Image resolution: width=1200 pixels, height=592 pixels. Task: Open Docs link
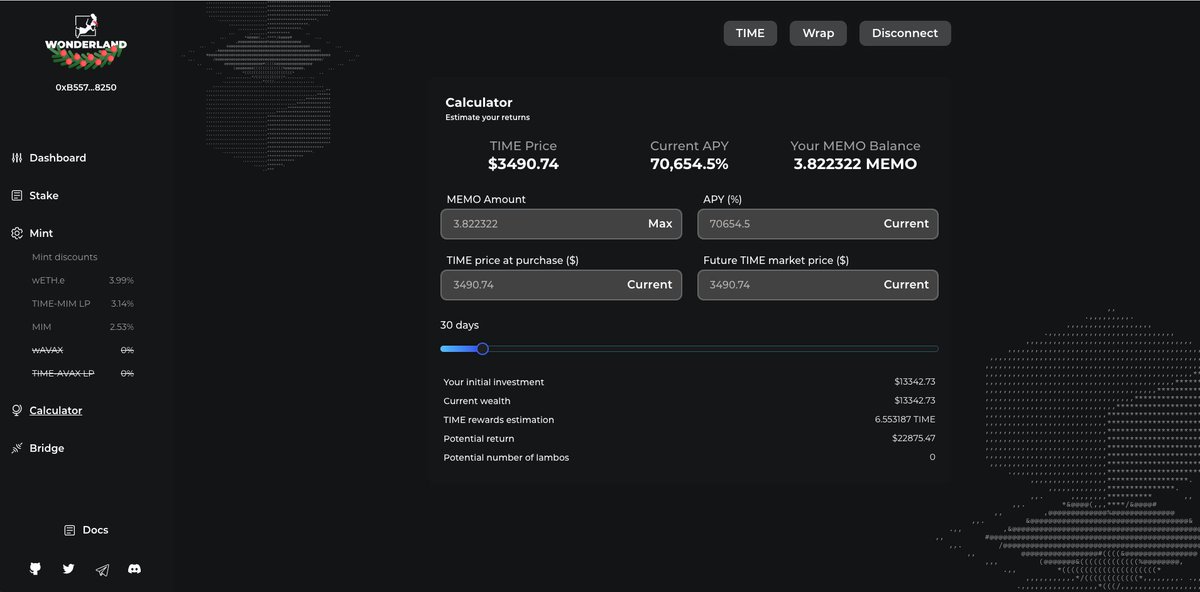95,530
